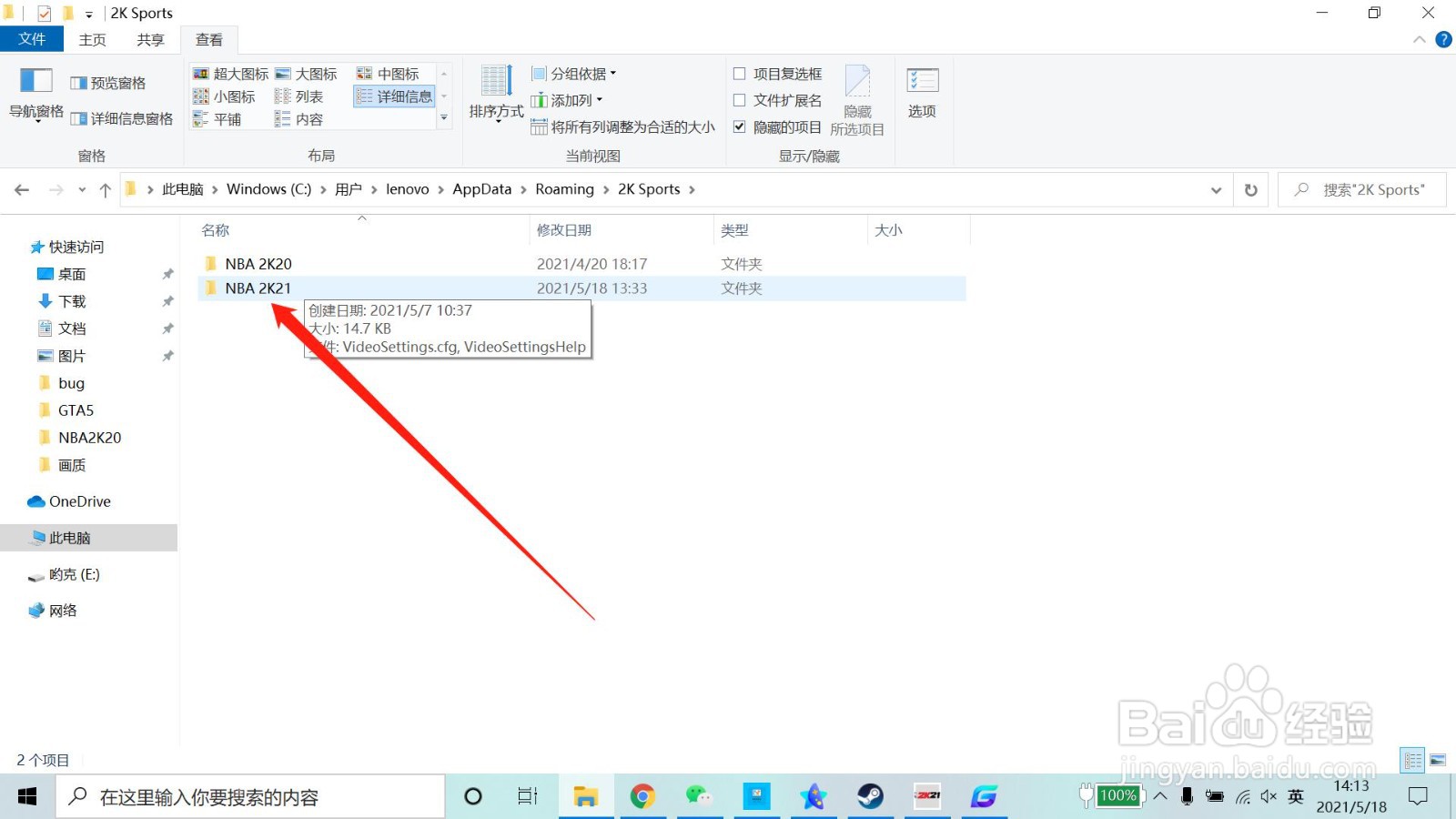
Task: Sort by the 名称 name column
Action: coord(362,230)
